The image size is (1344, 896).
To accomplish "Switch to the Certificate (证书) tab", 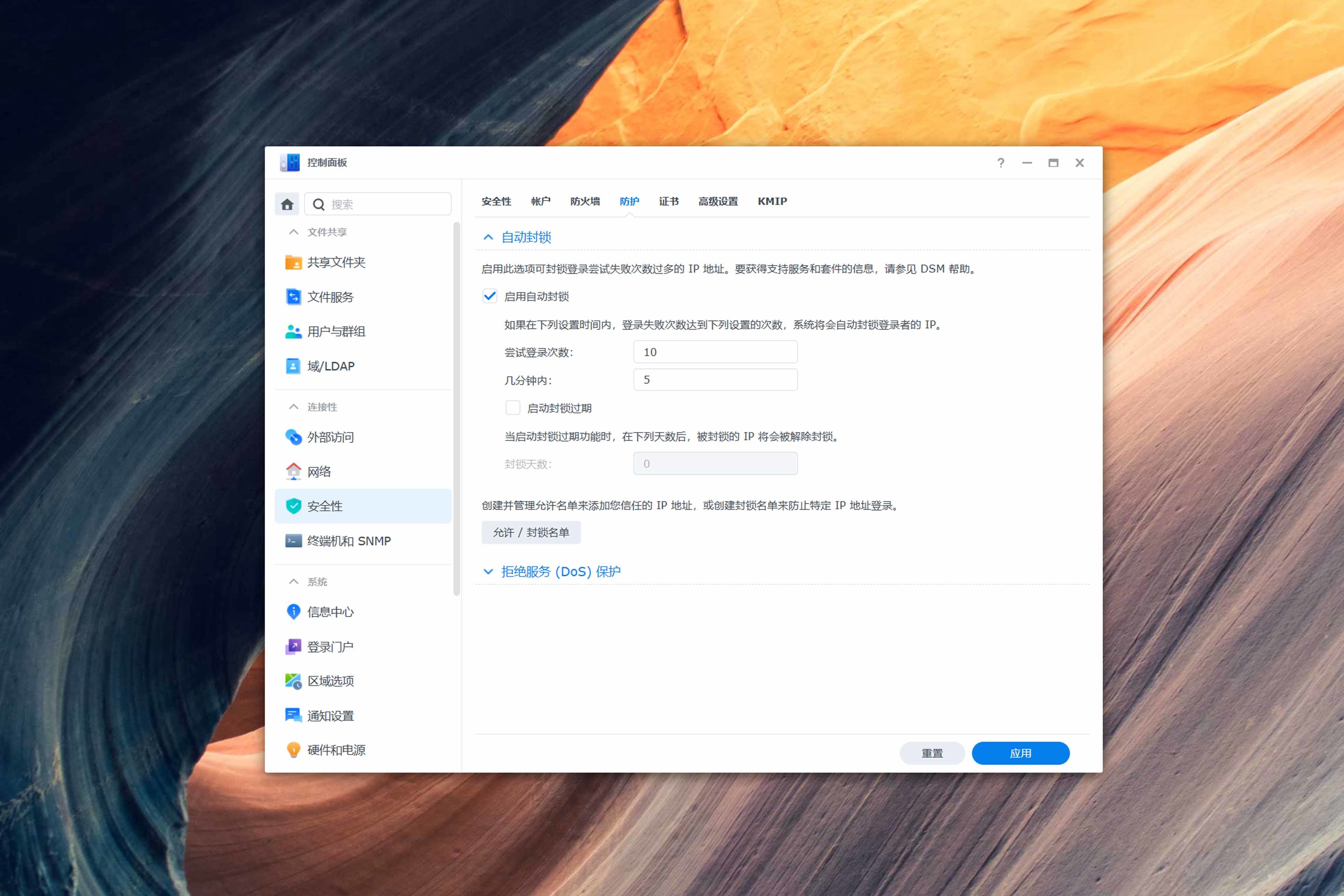I will [x=669, y=201].
